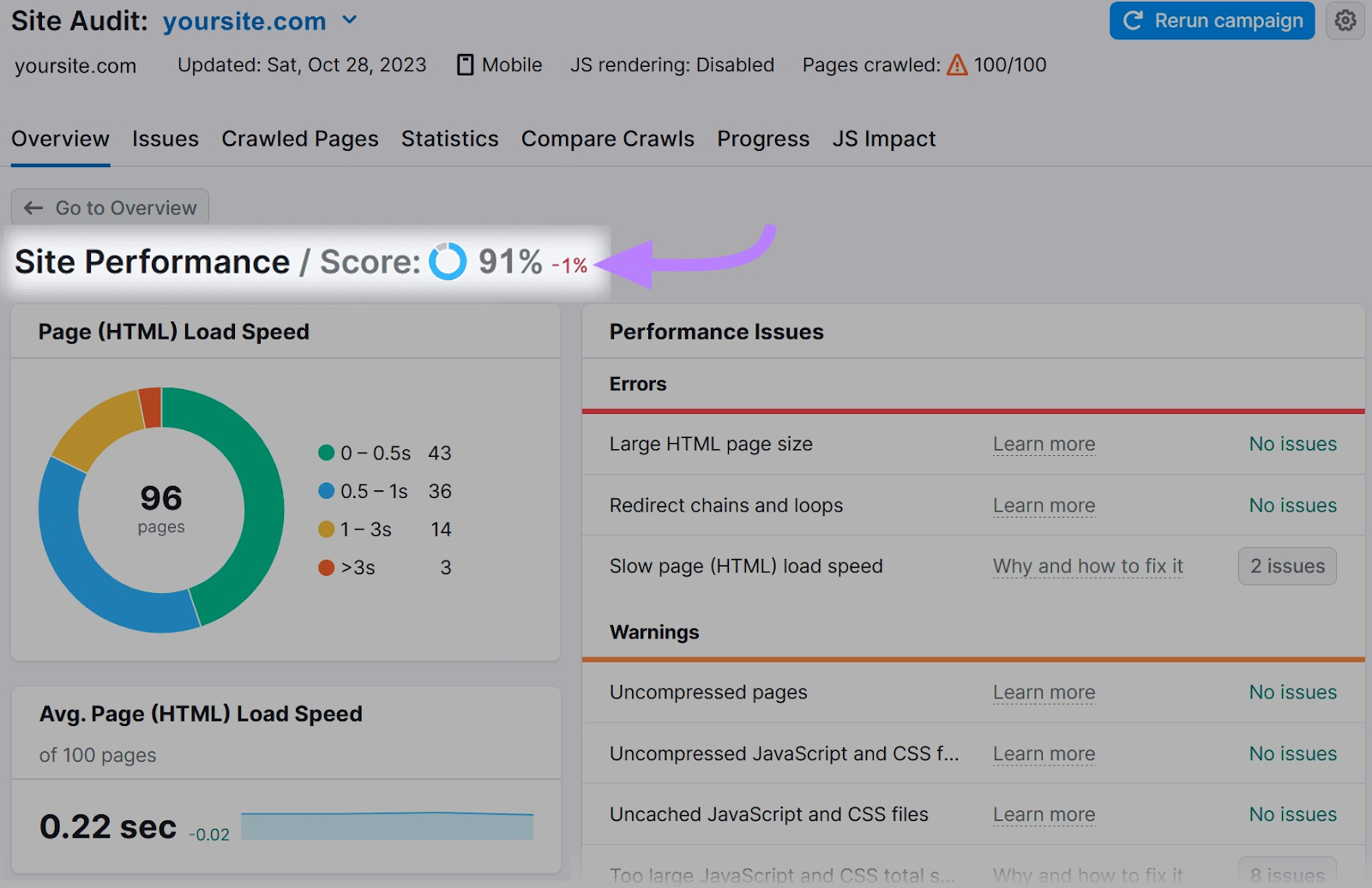Click Why and how to fix it link

click(x=1087, y=567)
